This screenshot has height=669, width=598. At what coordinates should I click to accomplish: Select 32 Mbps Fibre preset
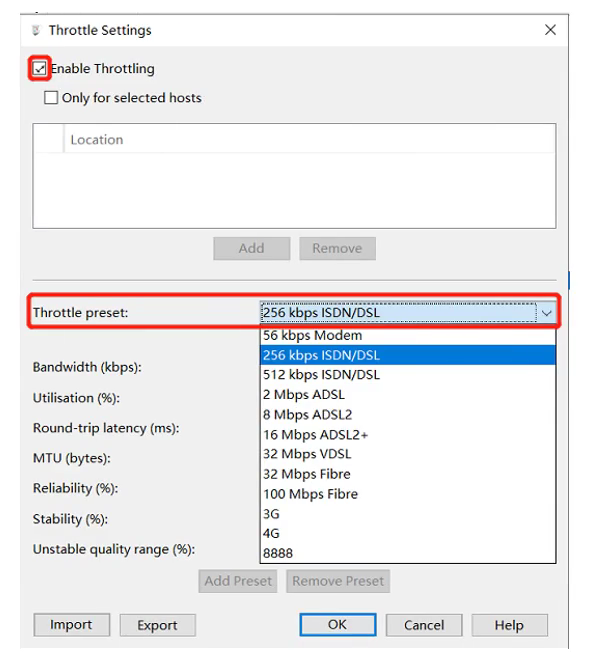tap(408, 474)
